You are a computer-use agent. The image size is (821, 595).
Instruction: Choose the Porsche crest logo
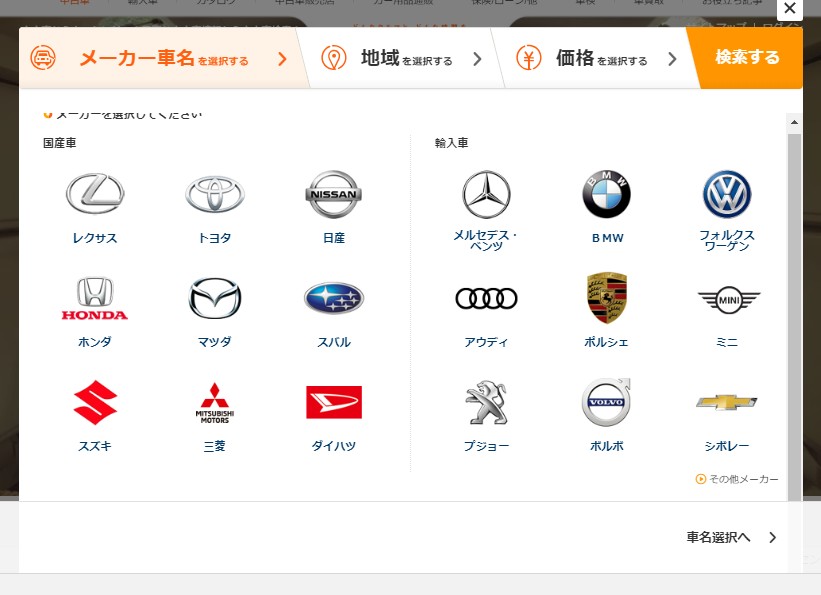(x=606, y=298)
